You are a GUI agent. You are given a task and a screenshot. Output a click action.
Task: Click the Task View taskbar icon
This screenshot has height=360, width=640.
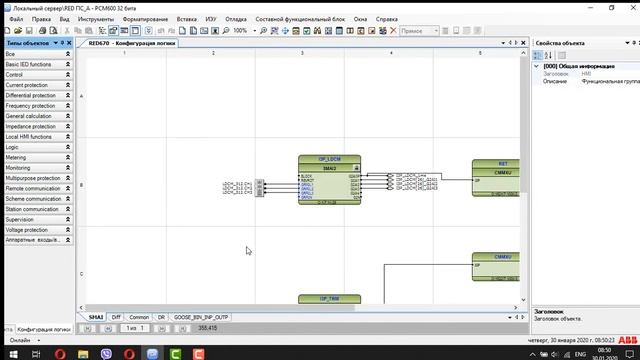point(36,354)
